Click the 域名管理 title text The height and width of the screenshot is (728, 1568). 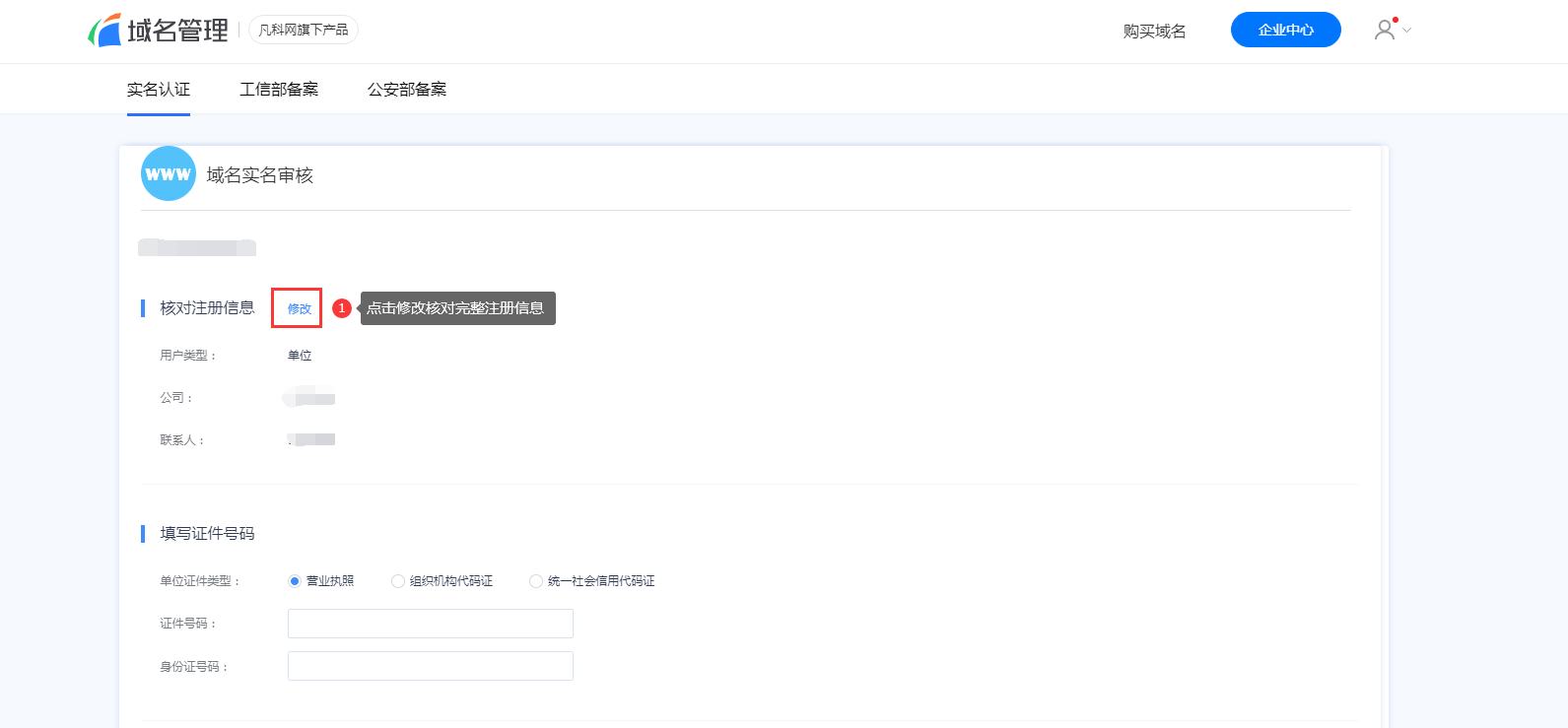click(177, 31)
